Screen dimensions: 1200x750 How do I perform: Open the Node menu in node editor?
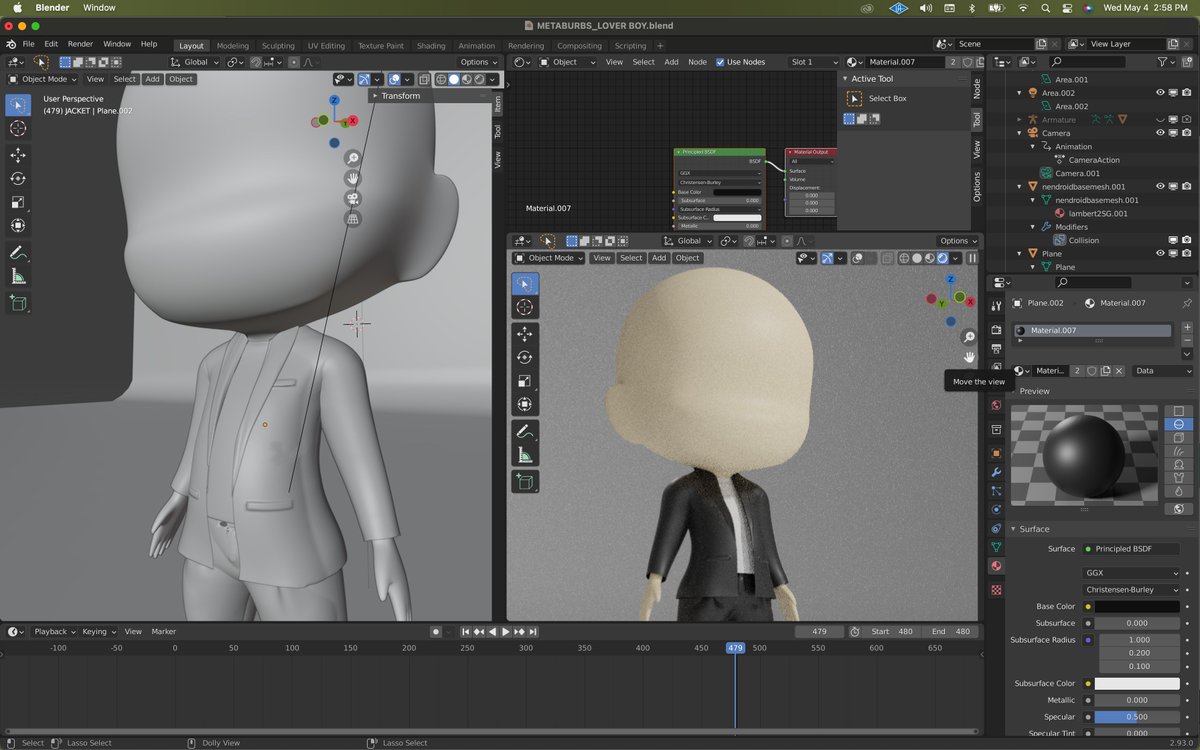pos(697,62)
